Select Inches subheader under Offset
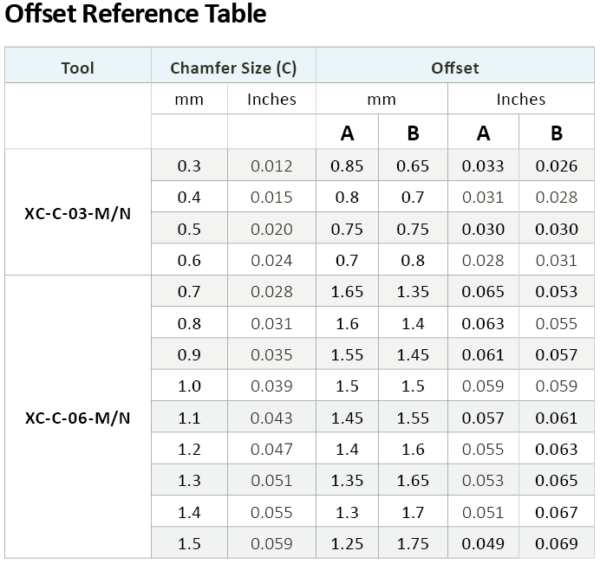The width and height of the screenshot is (600, 564). point(521,100)
